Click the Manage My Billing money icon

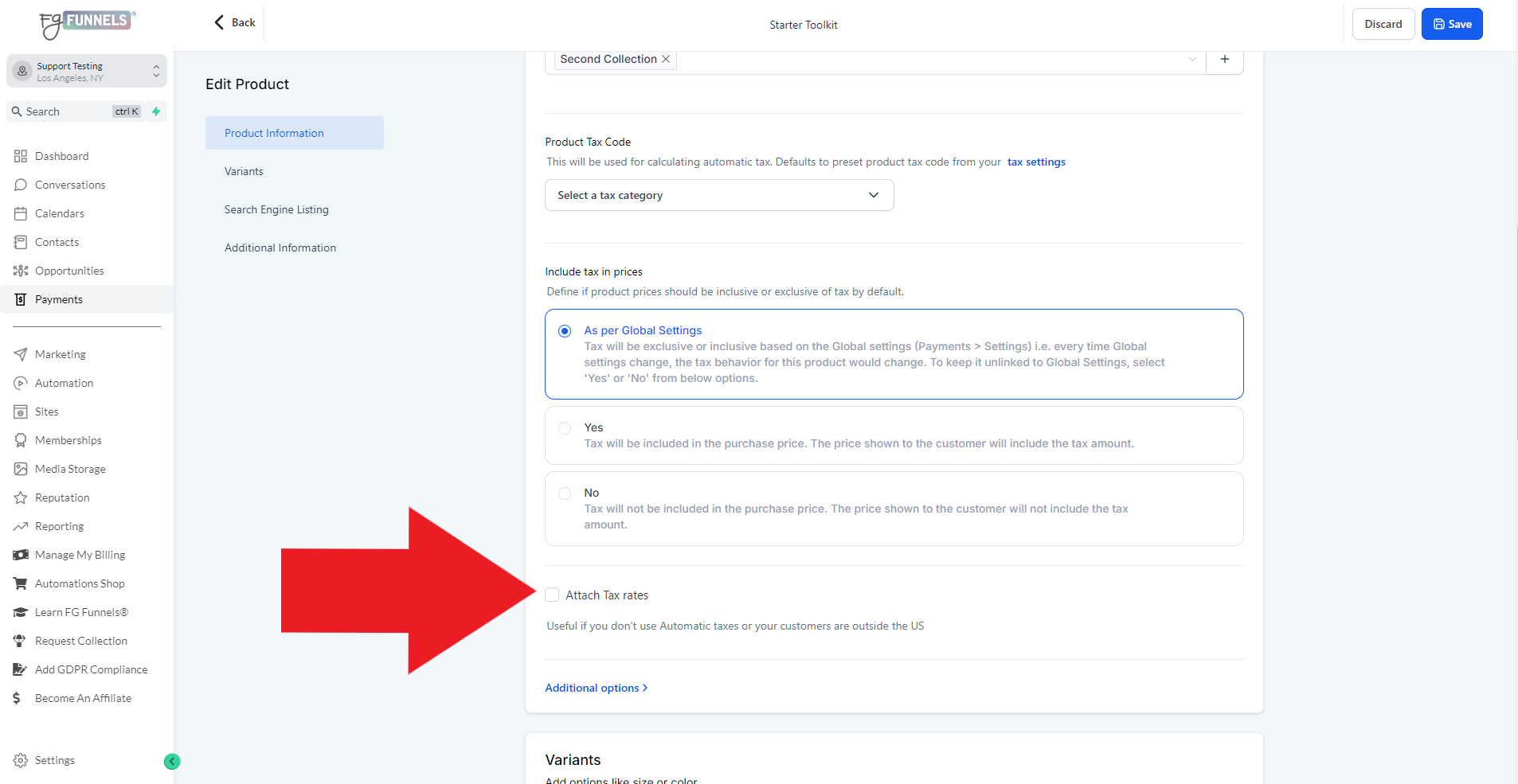[x=21, y=555]
